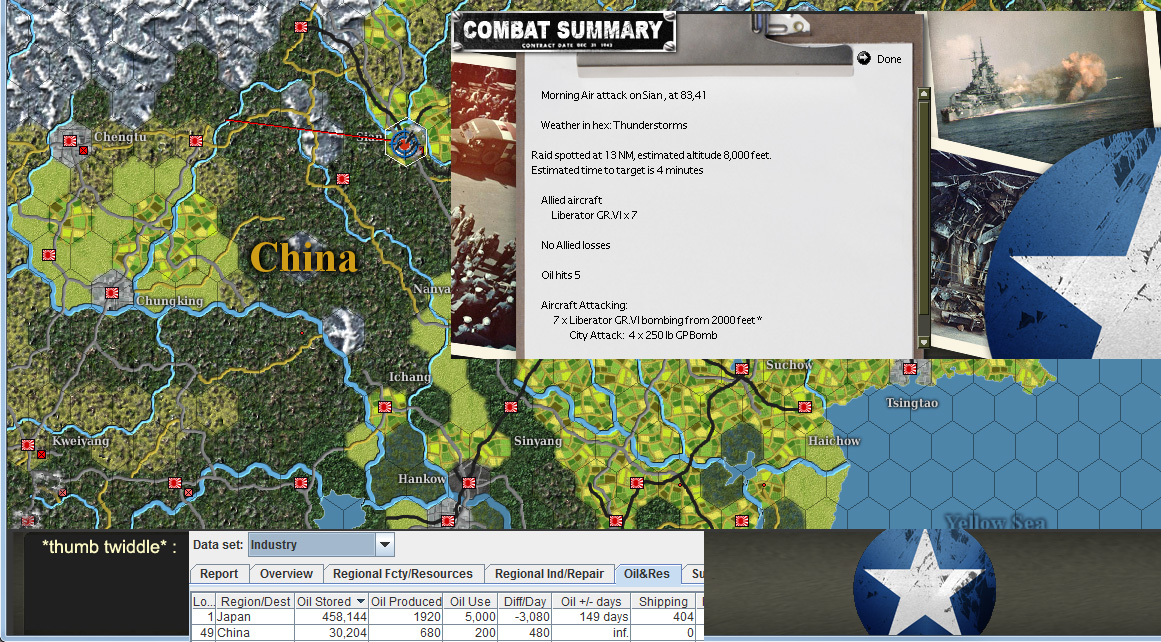The image size is (1161, 642).
Task: Select the Chungking base flag icon
Action: click(x=111, y=292)
